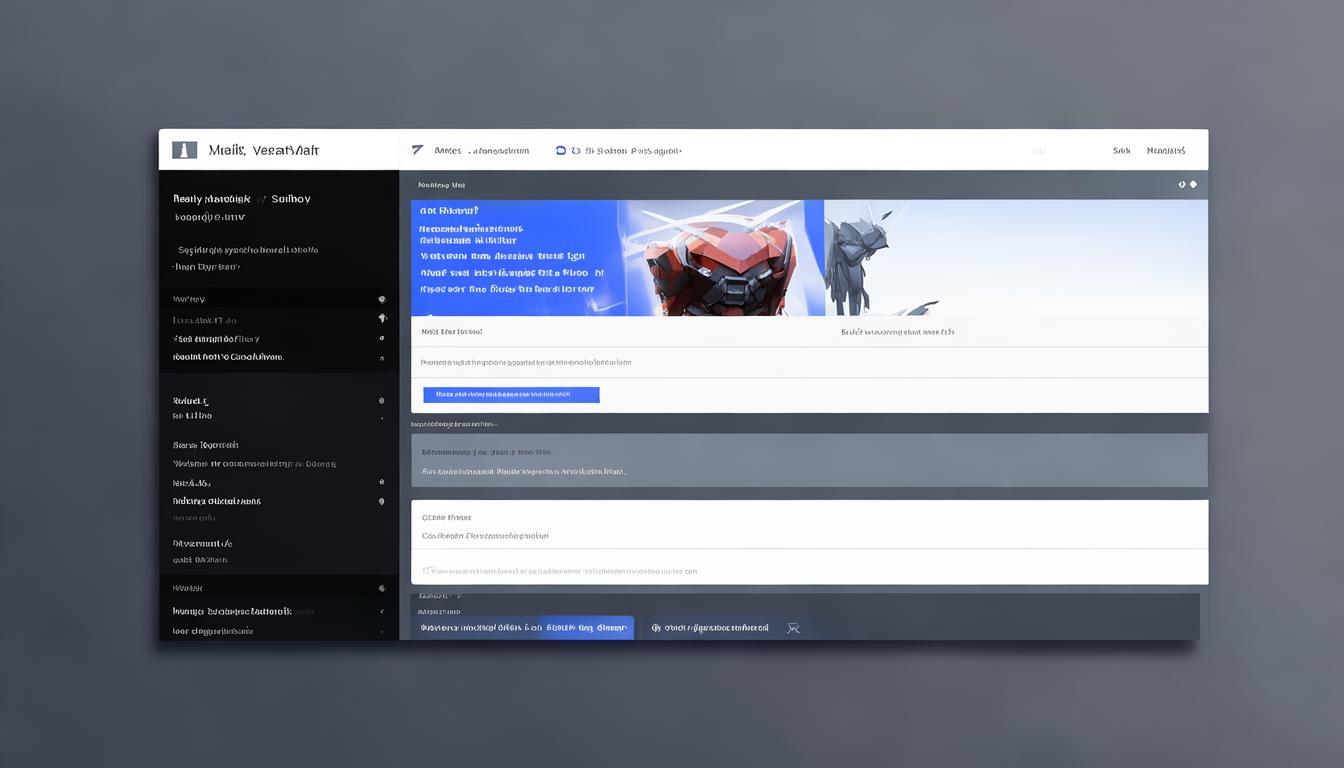Click the icon at bottom toolbar's right end
This screenshot has width=1344, height=768.
pos(793,628)
